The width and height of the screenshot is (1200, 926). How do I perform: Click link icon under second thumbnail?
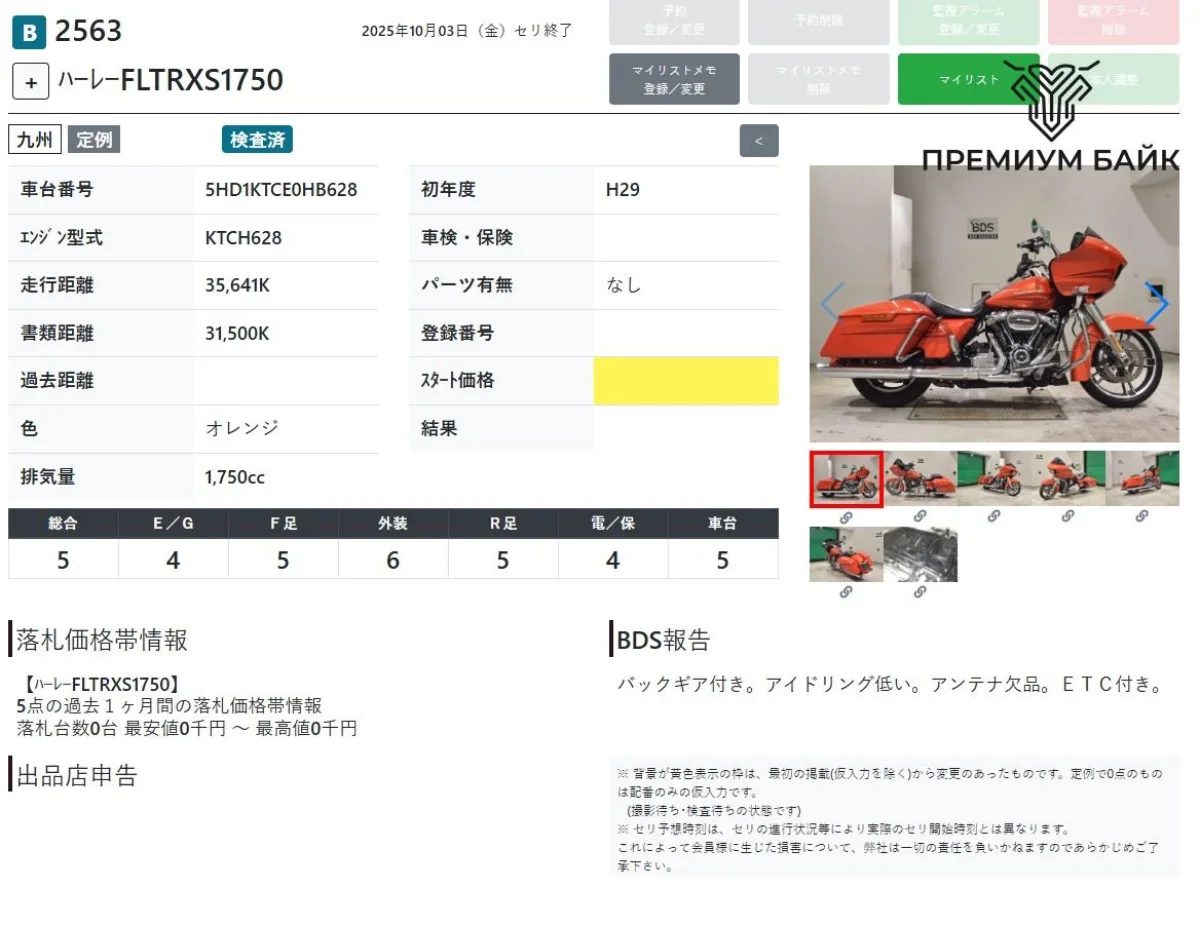point(920,517)
